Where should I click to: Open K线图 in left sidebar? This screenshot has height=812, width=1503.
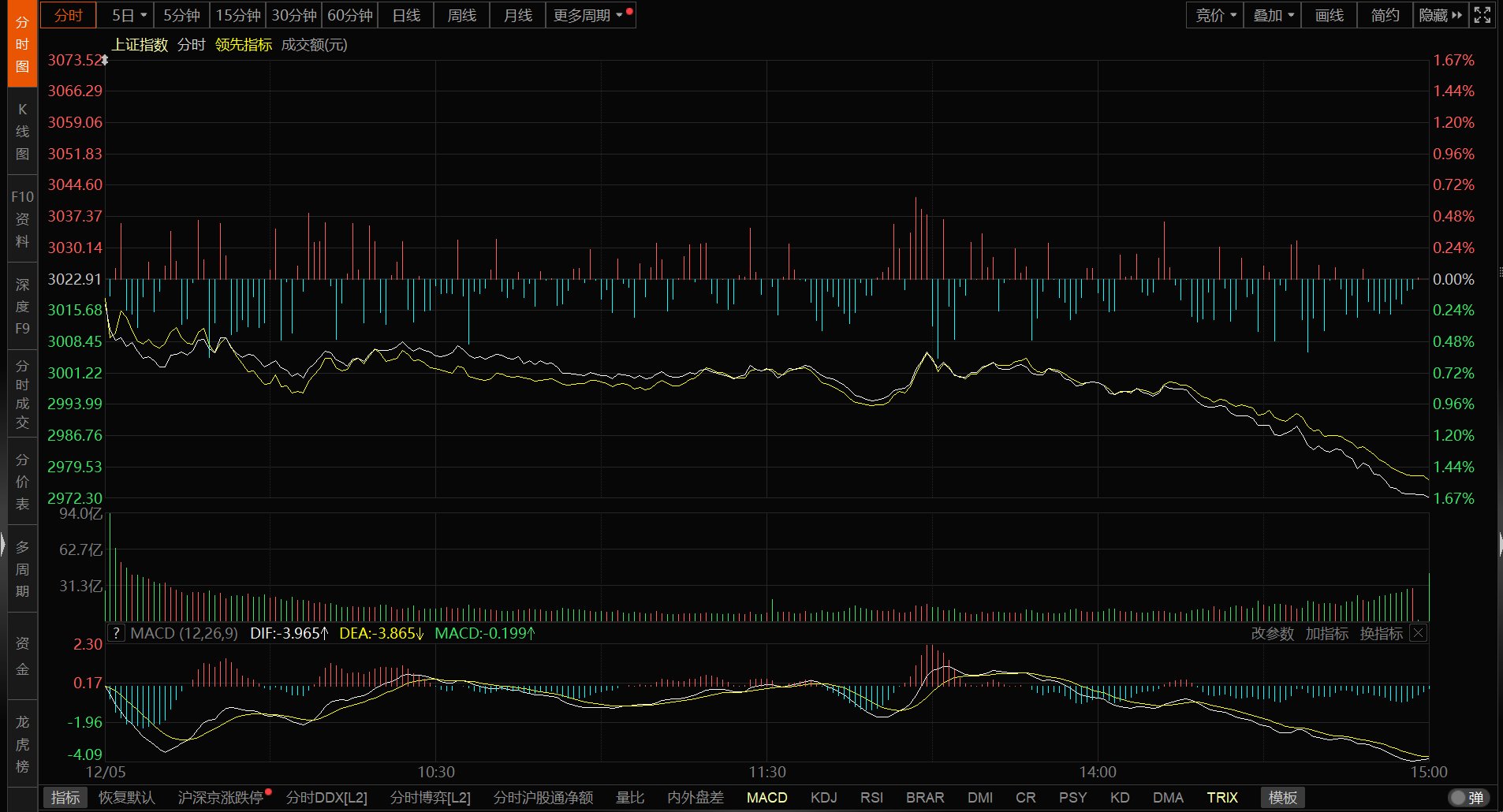tap(22, 131)
